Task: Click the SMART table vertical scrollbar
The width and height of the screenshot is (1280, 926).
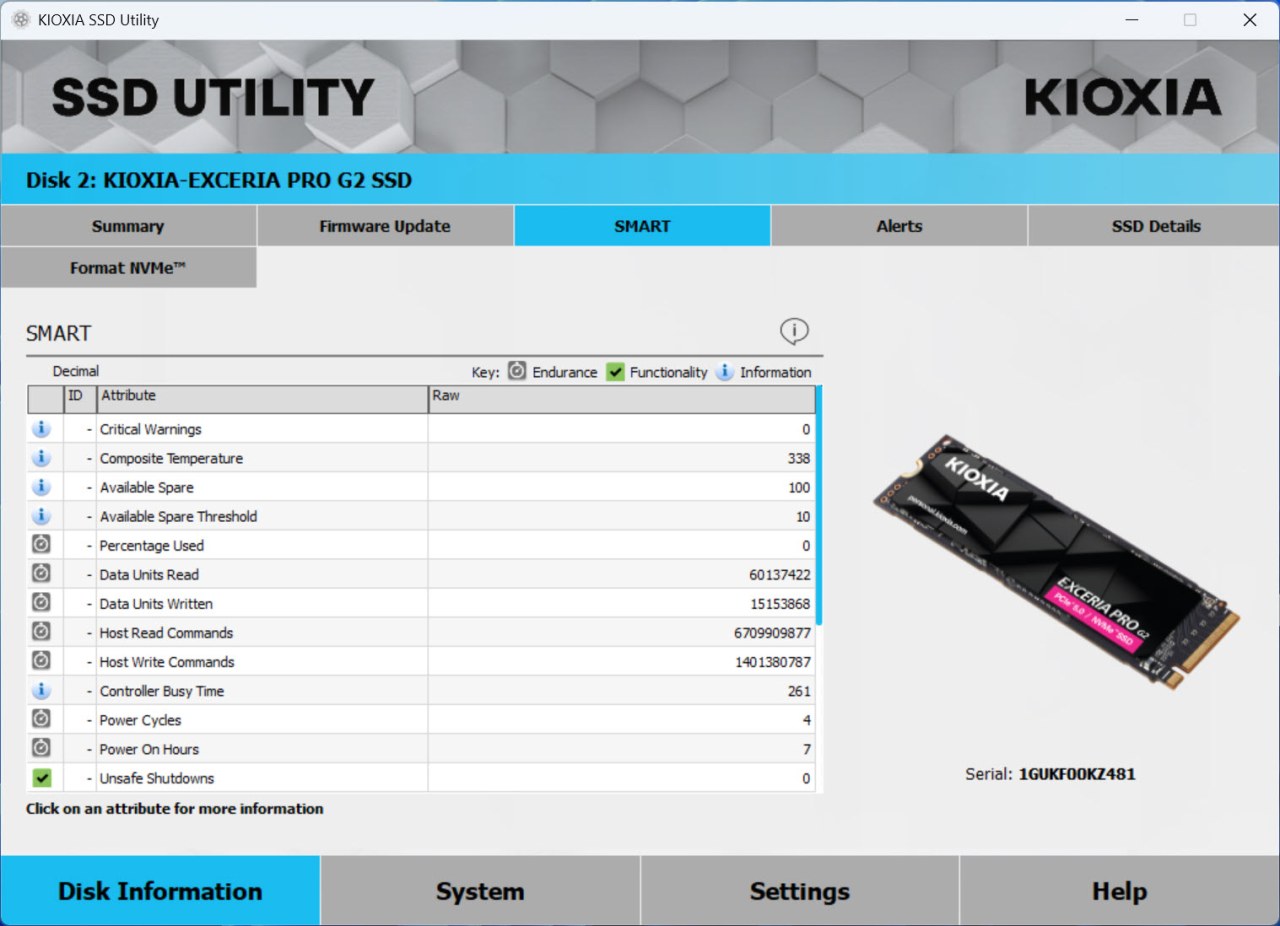Action: [x=819, y=505]
